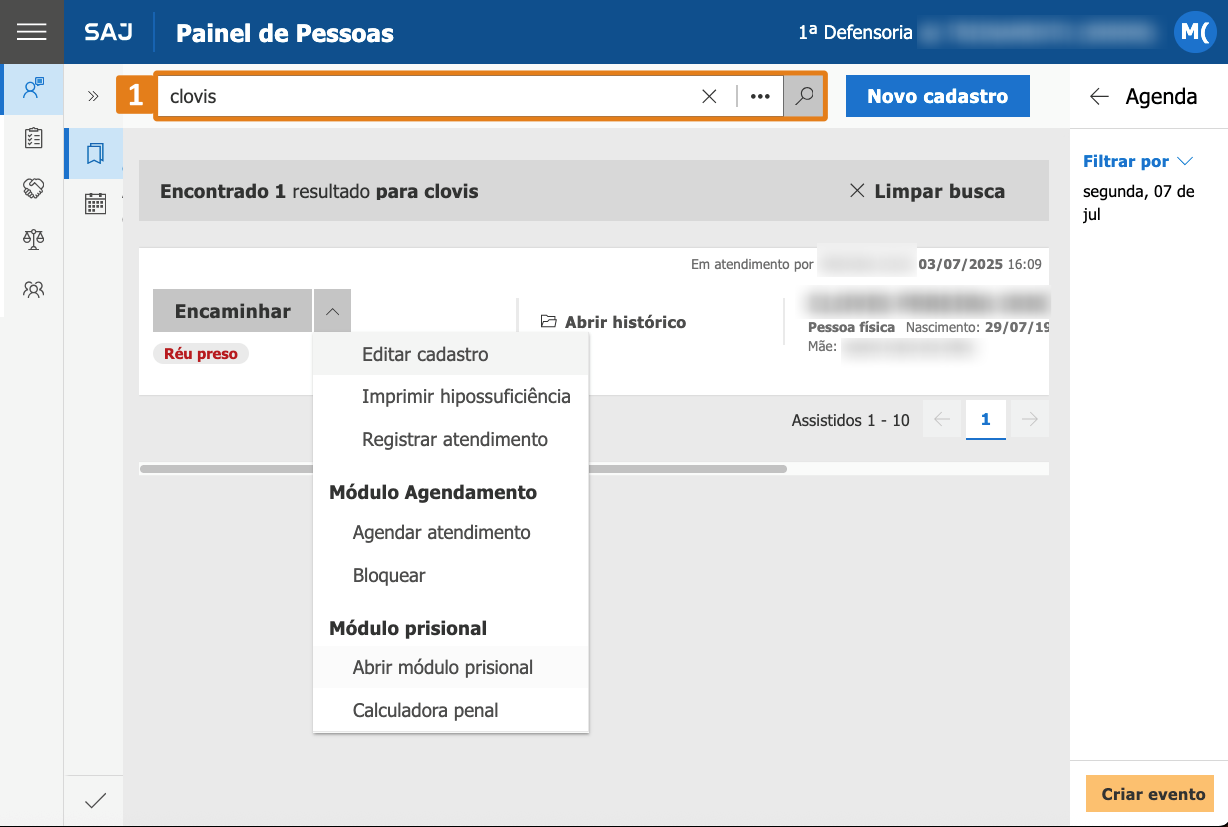Choose Abrir módulo prisional from menu
1228x827 pixels.
(442, 667)
